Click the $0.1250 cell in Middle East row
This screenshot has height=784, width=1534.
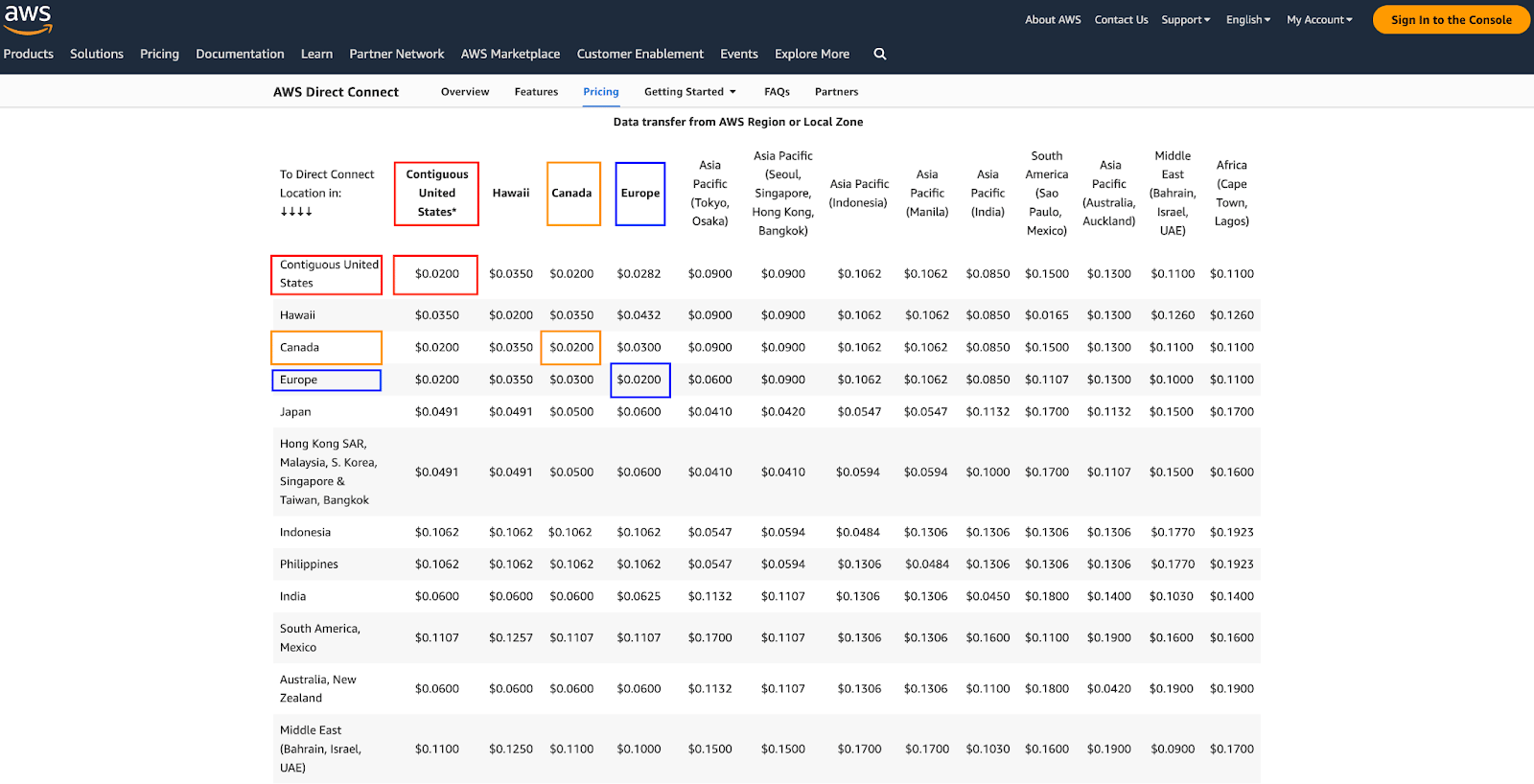(x=511, y=749)
